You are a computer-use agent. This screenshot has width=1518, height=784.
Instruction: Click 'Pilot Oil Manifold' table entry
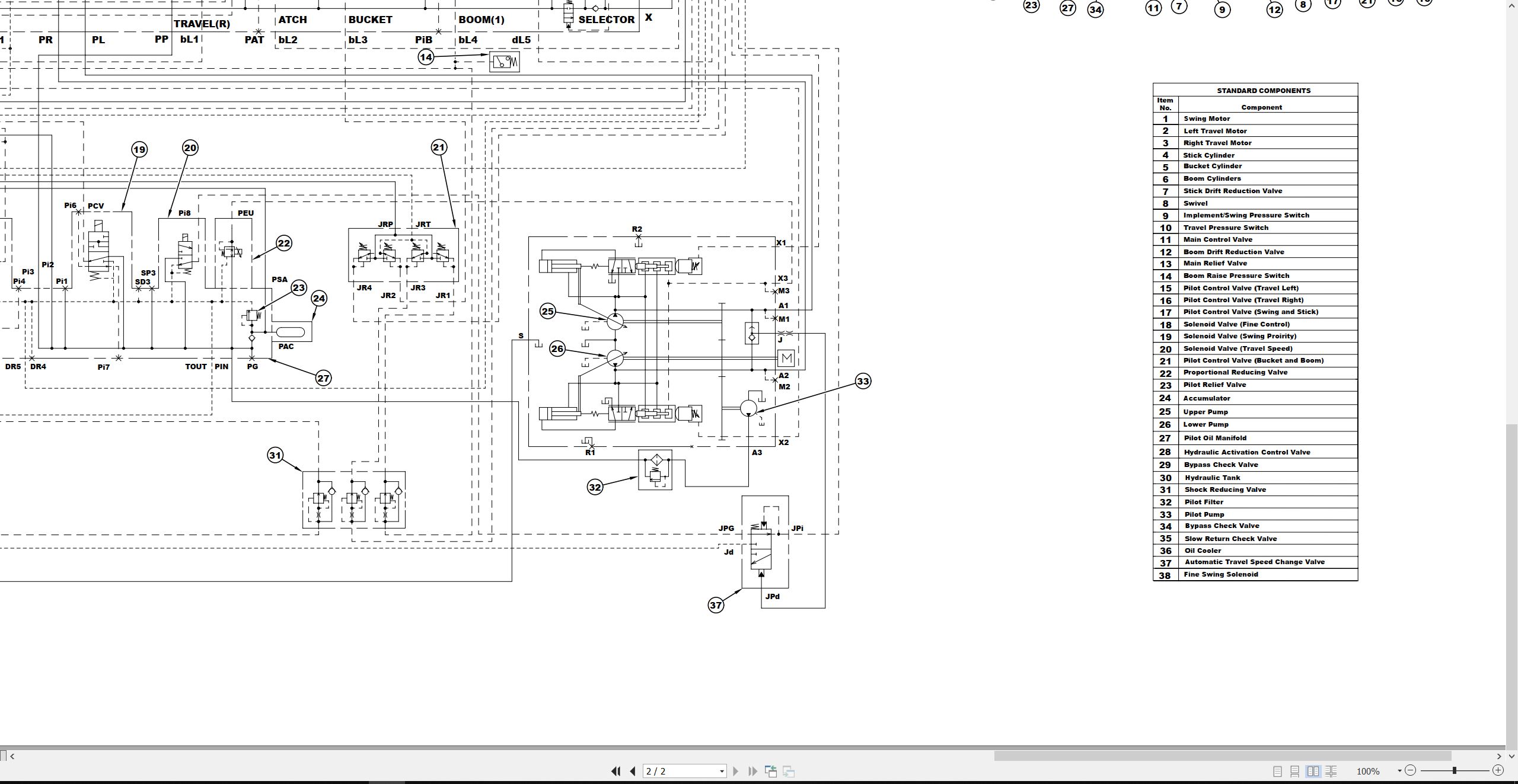(x=1215, y=438)
